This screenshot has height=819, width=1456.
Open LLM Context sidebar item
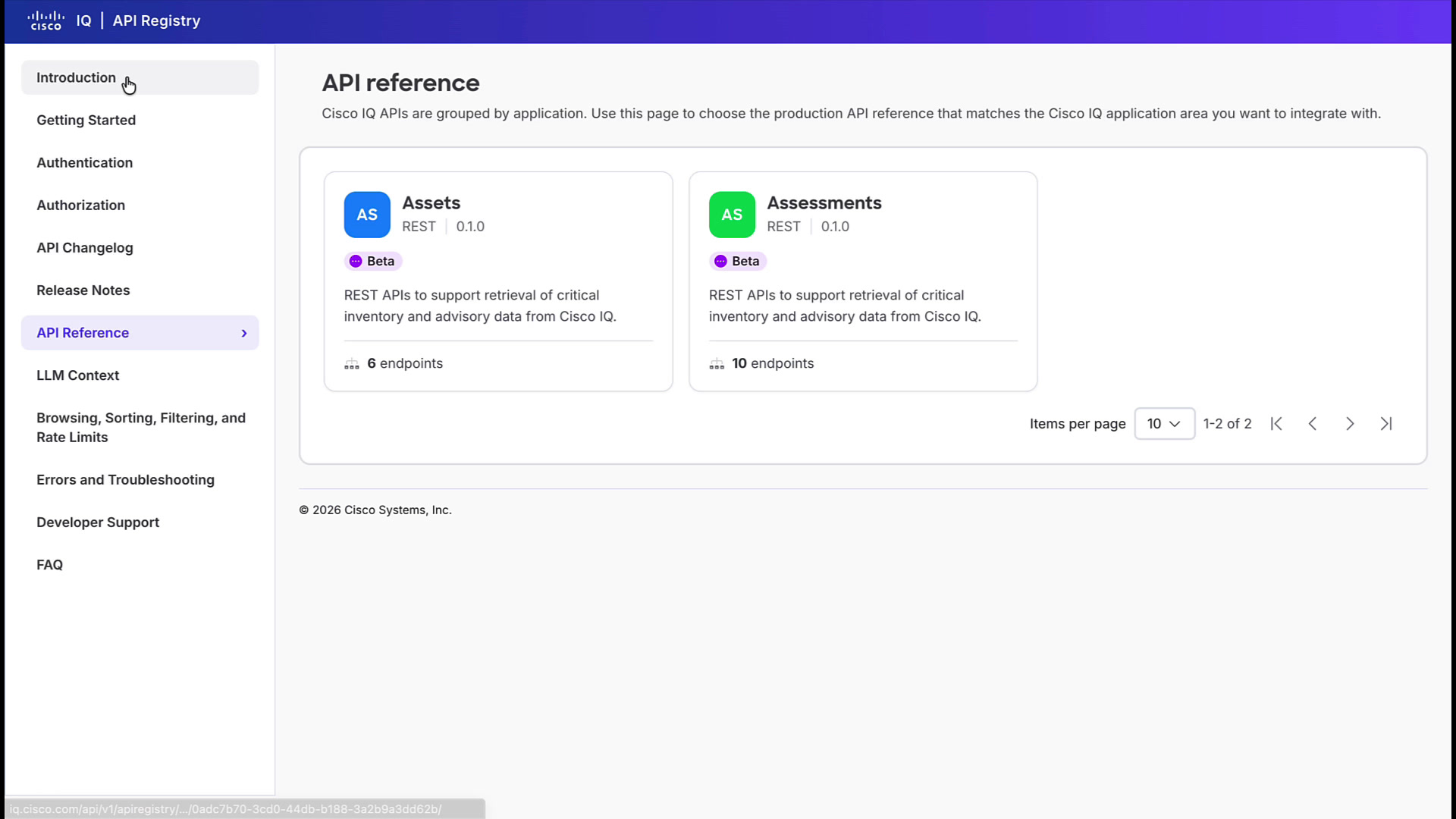pos(77,375)
